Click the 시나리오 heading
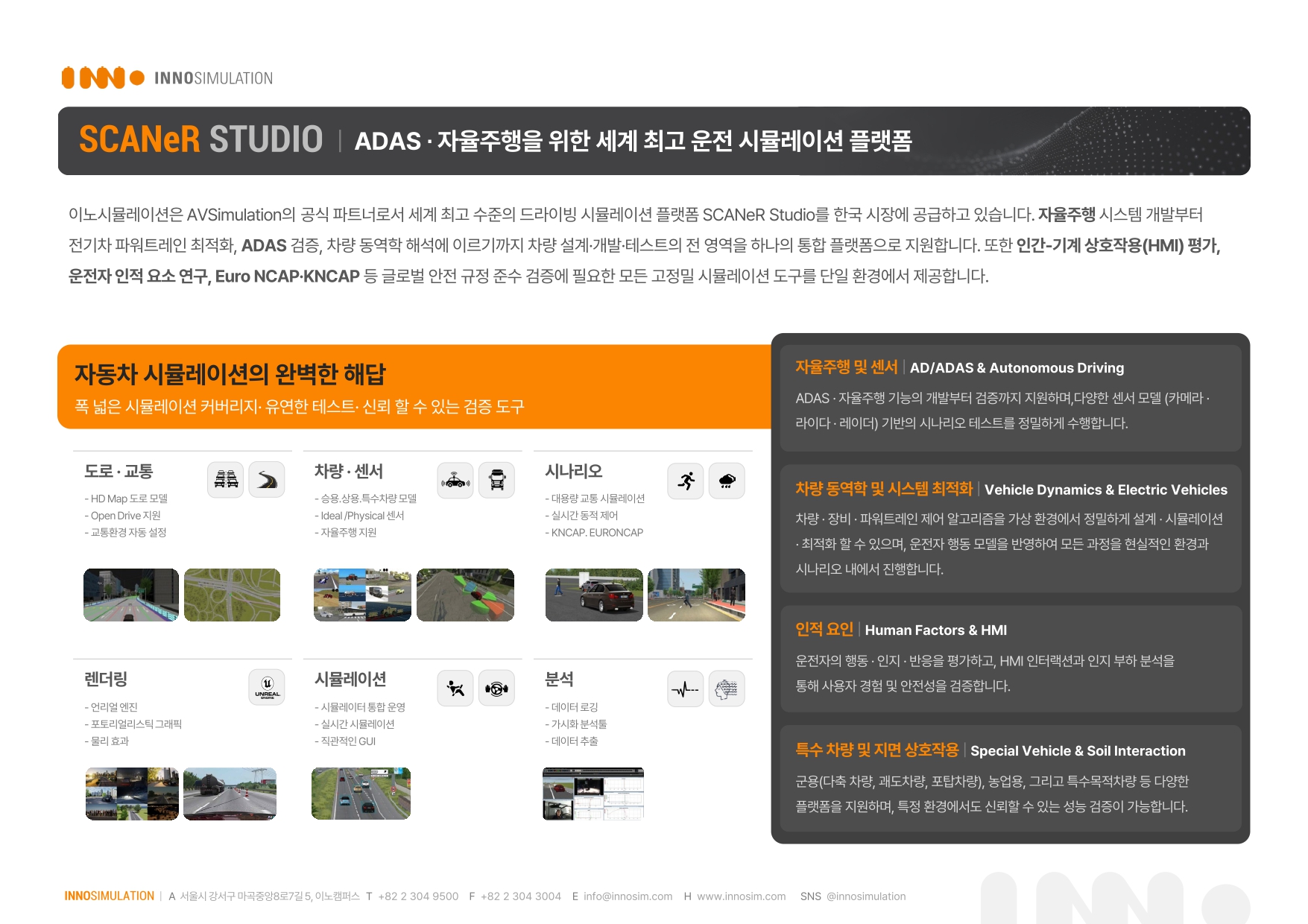 574,471
